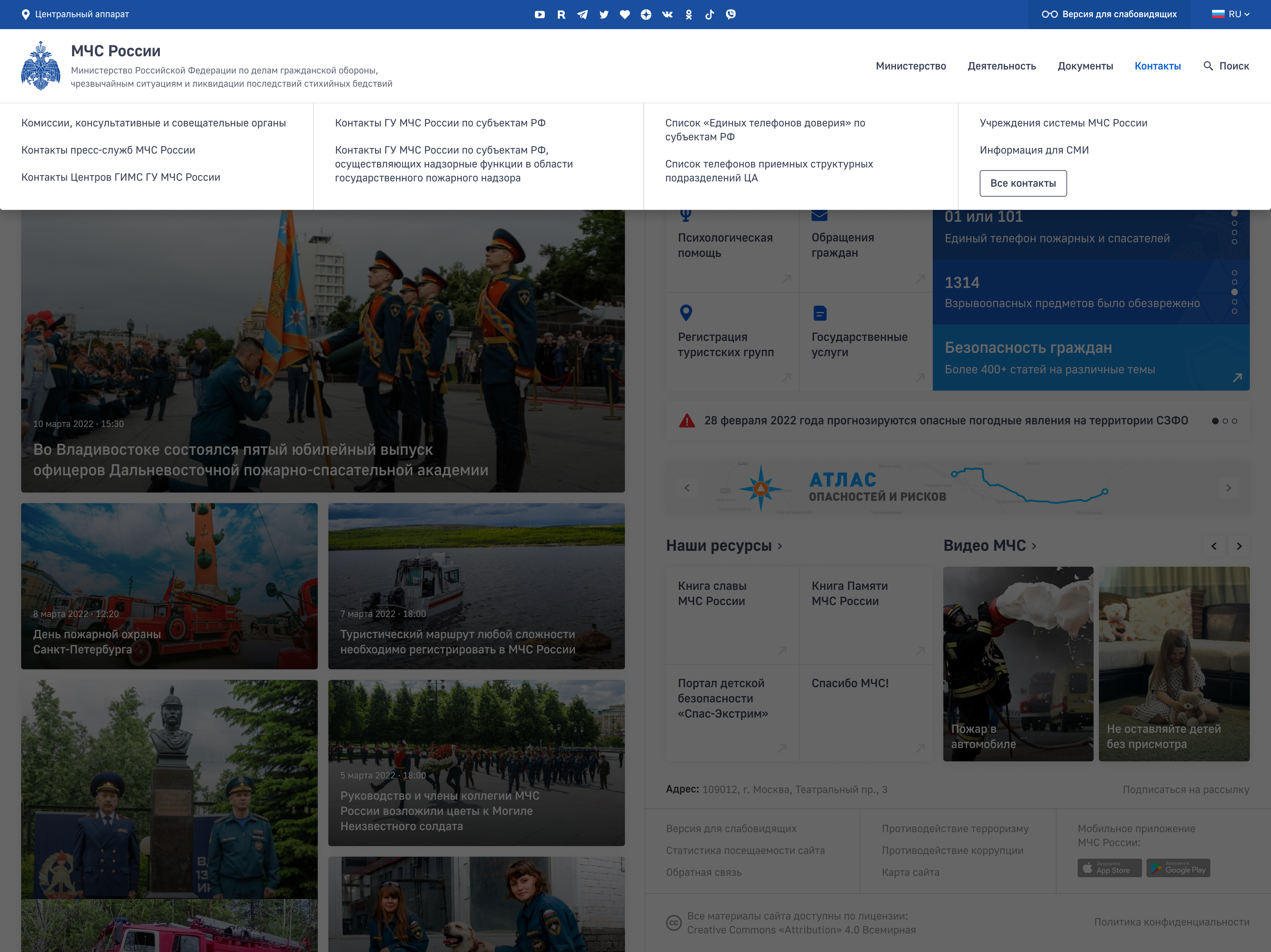Open the Twitter bird icon
This screenshot has width=1271, height=952.
[603, 14]
